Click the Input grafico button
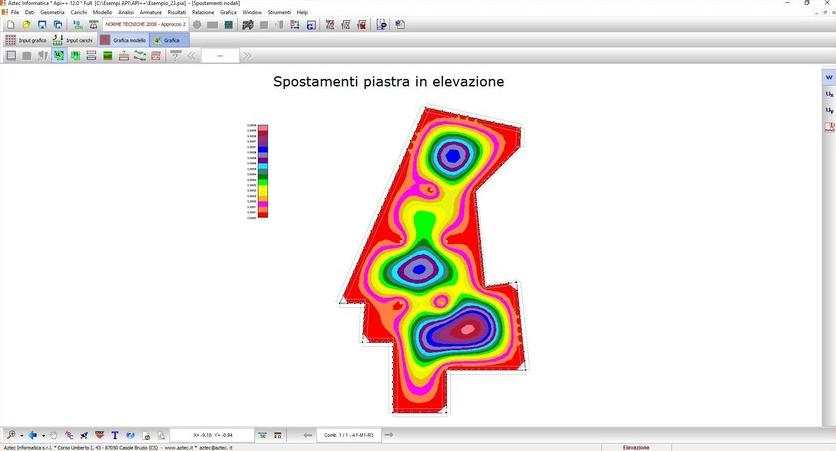This screenshot has width=836, height=451. click(x=26, y=40)
